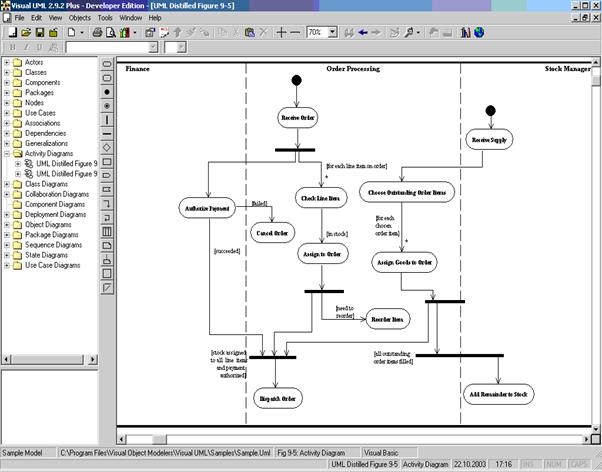Screen dimensions: 602x472
Task: Open the Help menu
Action: (x=155, y=18)
